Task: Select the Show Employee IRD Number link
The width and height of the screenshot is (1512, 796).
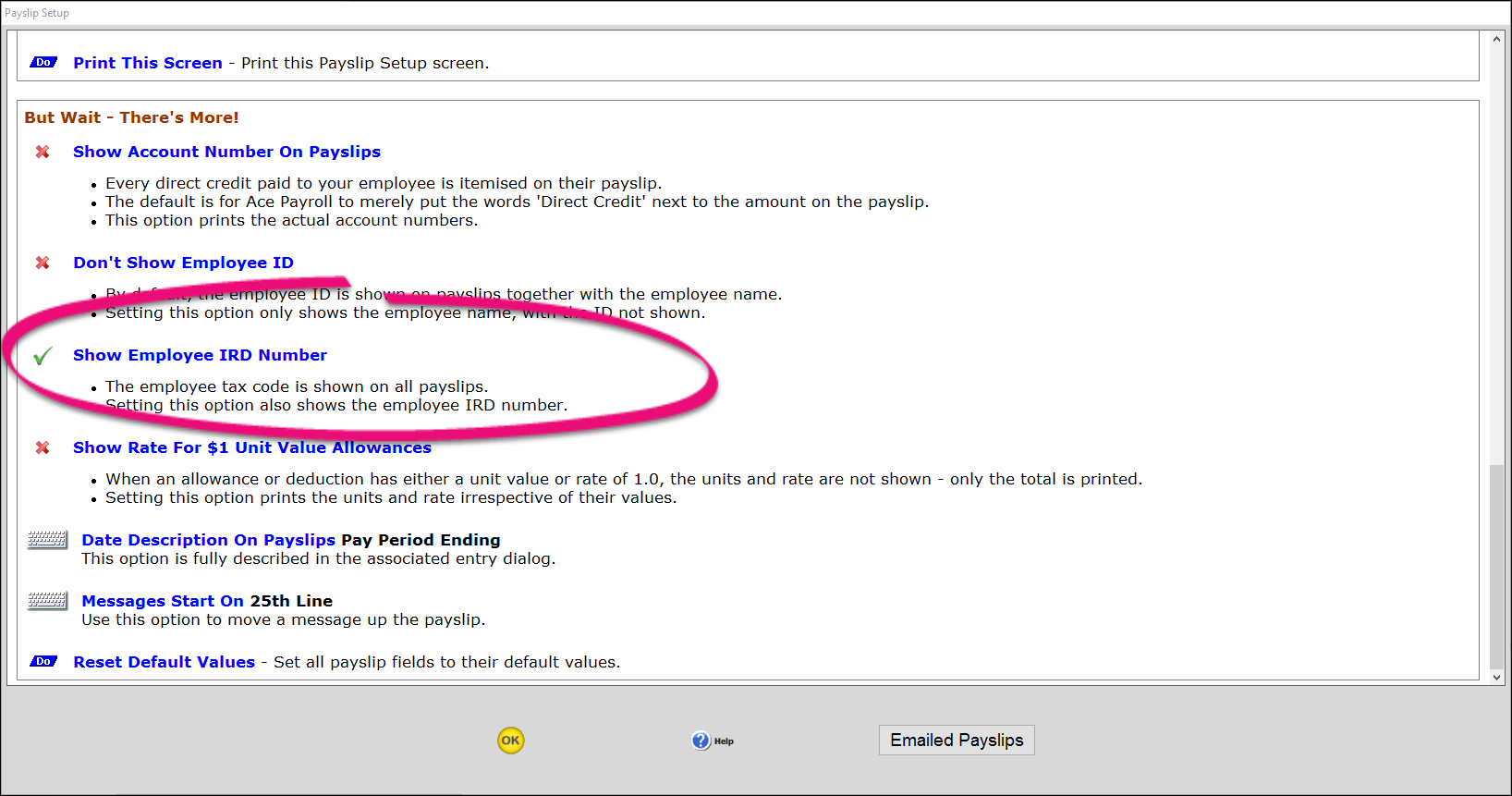Action: (x=200, y=355)
